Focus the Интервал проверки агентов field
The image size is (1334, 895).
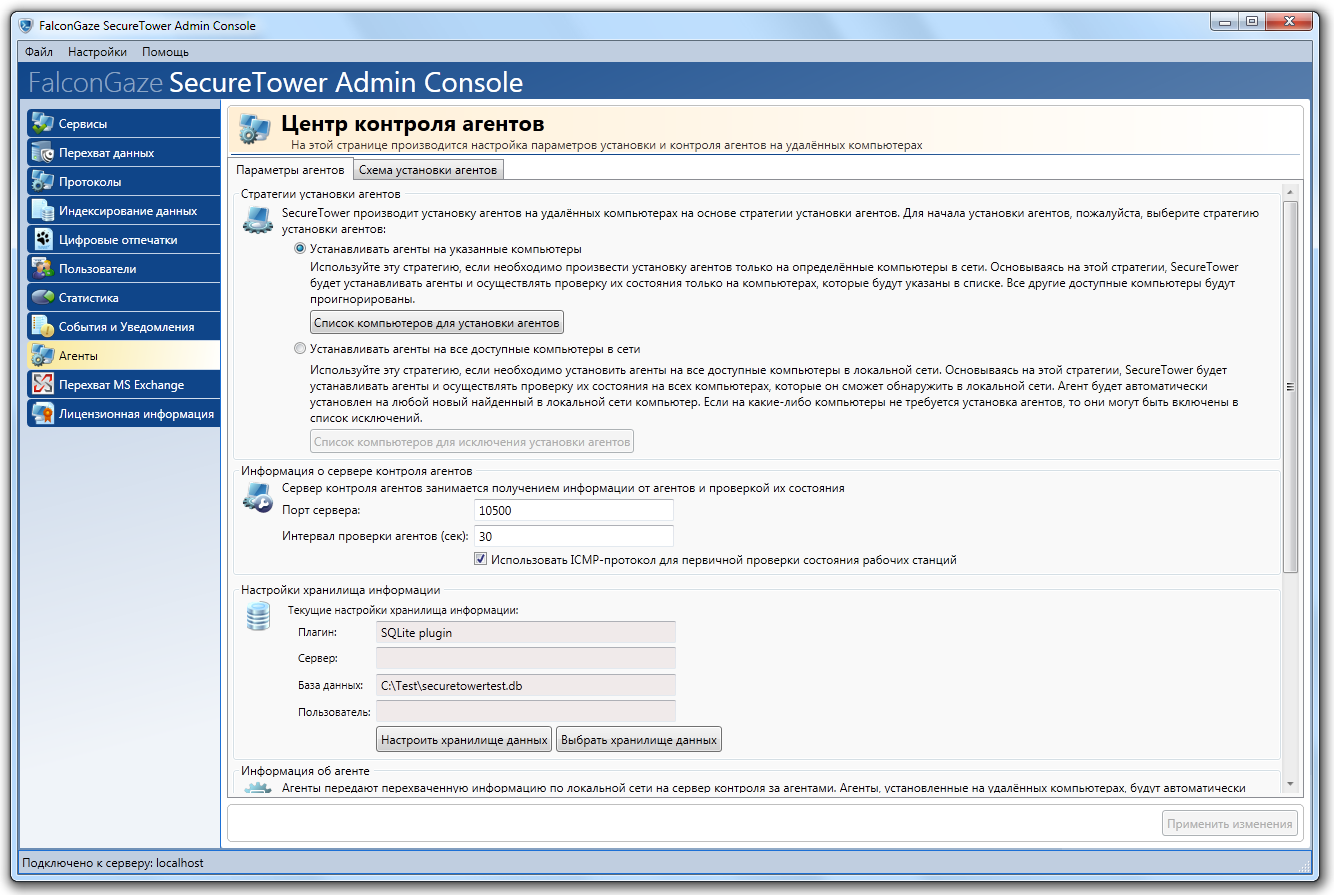click(574, 536)
